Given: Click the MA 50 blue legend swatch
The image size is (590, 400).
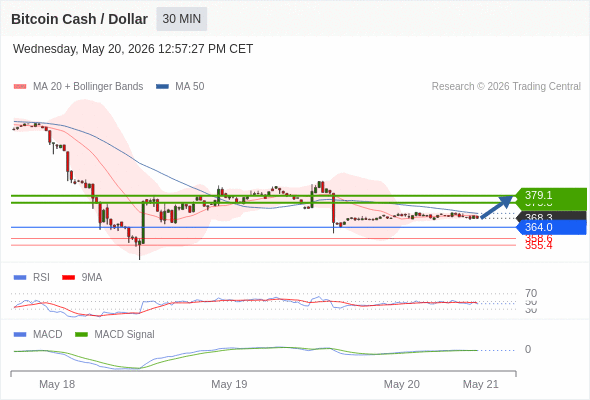Looking at the screenshot, I should point(162,87).
